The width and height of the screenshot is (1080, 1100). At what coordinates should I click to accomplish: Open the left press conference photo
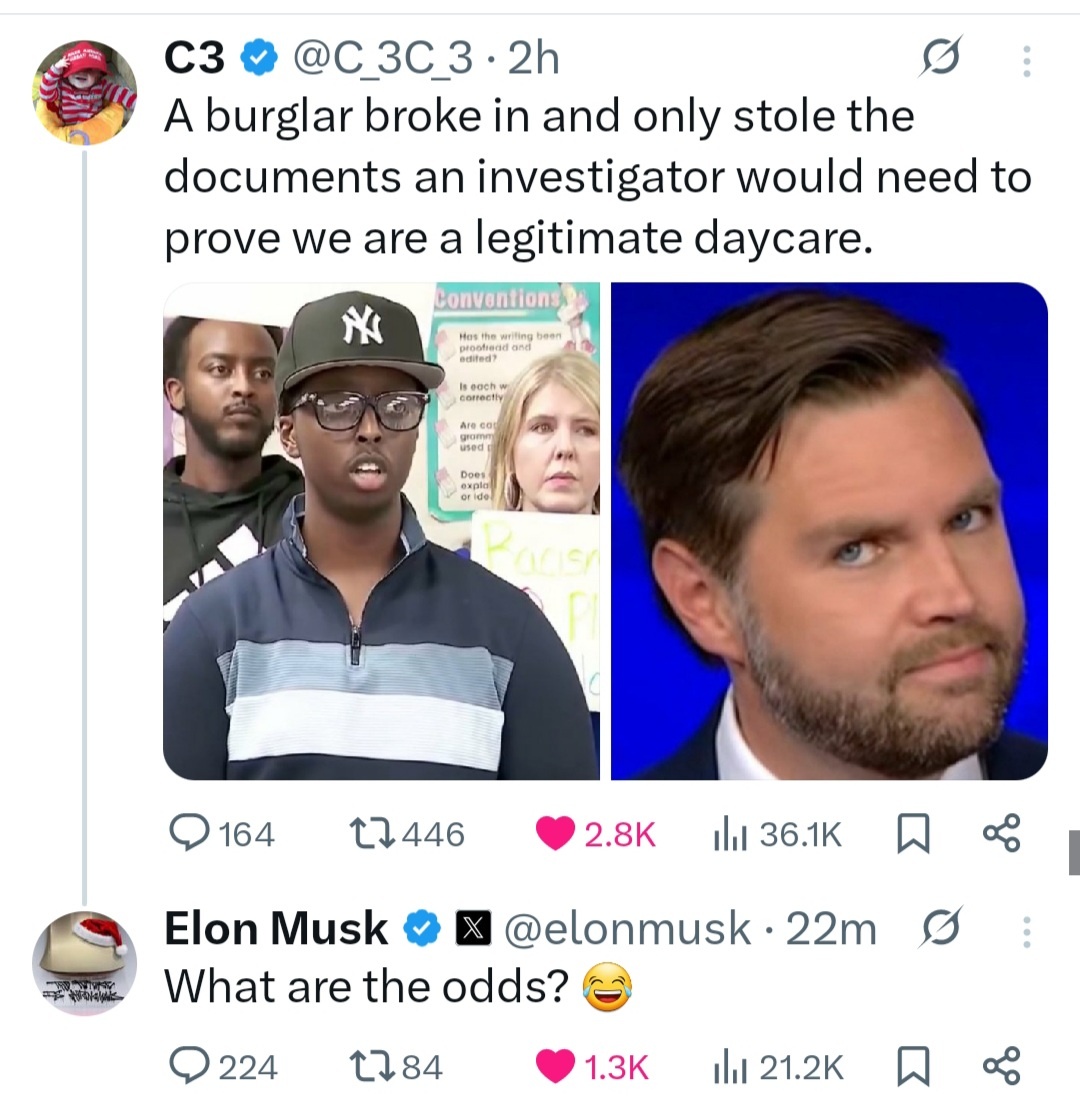pos(381,531)
